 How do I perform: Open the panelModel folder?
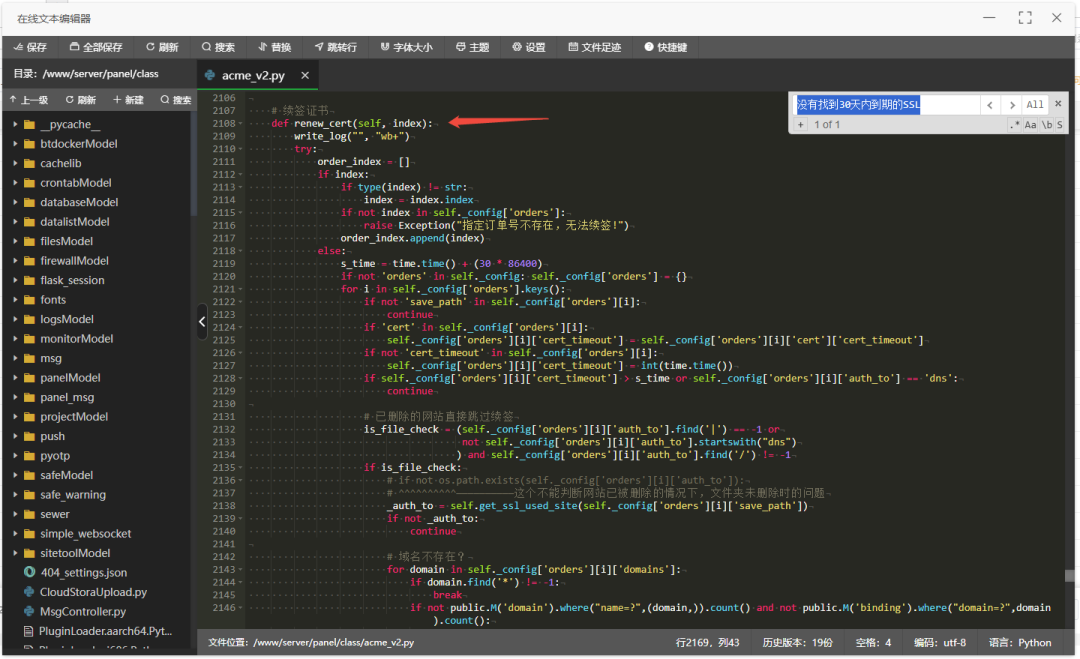coord(70,377)
